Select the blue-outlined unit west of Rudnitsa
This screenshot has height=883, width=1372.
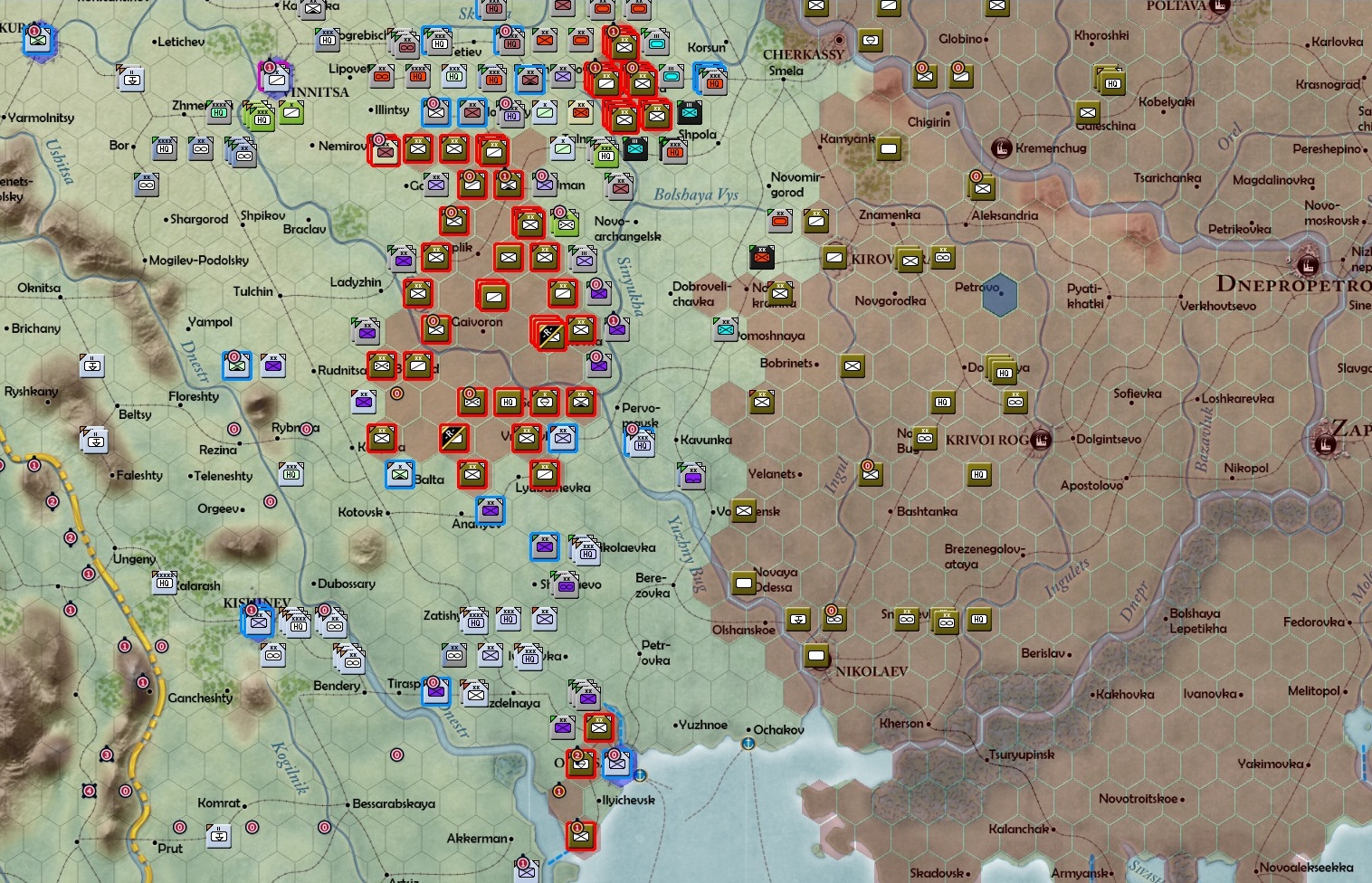[237, 366]
